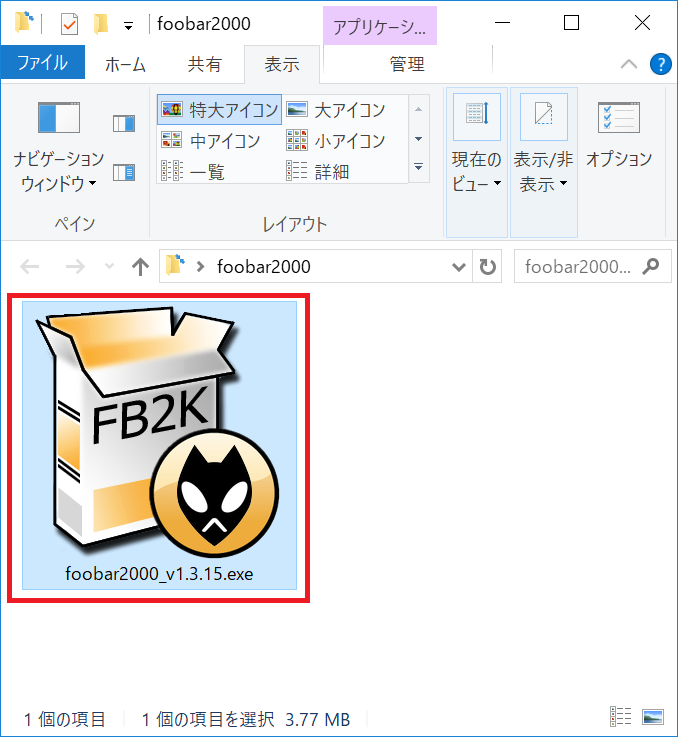Open the Customize Quick Access Toolbar dropdown
This screenshot has height=737, width=678.
coord(128,26)
